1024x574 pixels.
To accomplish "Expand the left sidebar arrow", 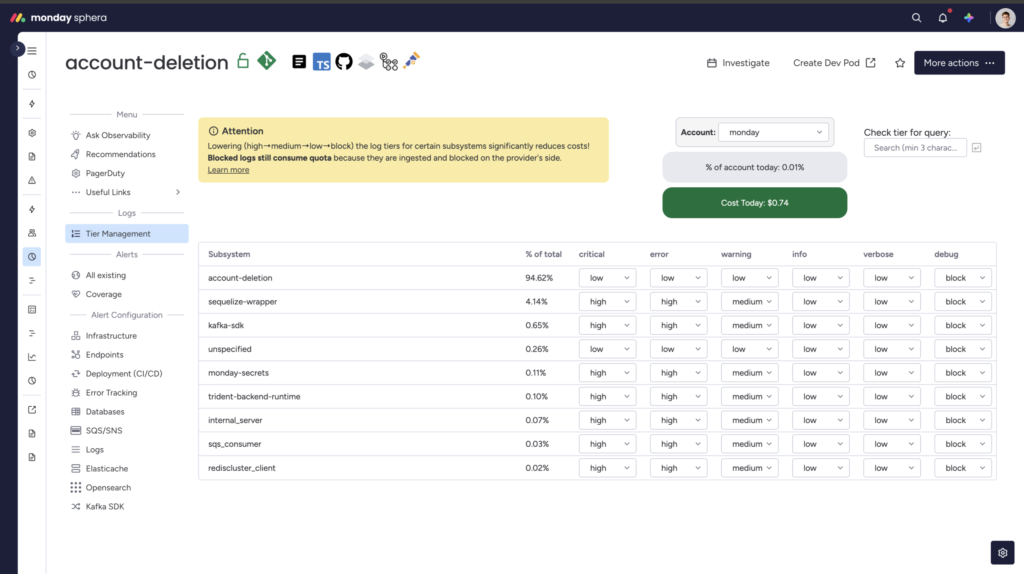I will tap(17, 48).
